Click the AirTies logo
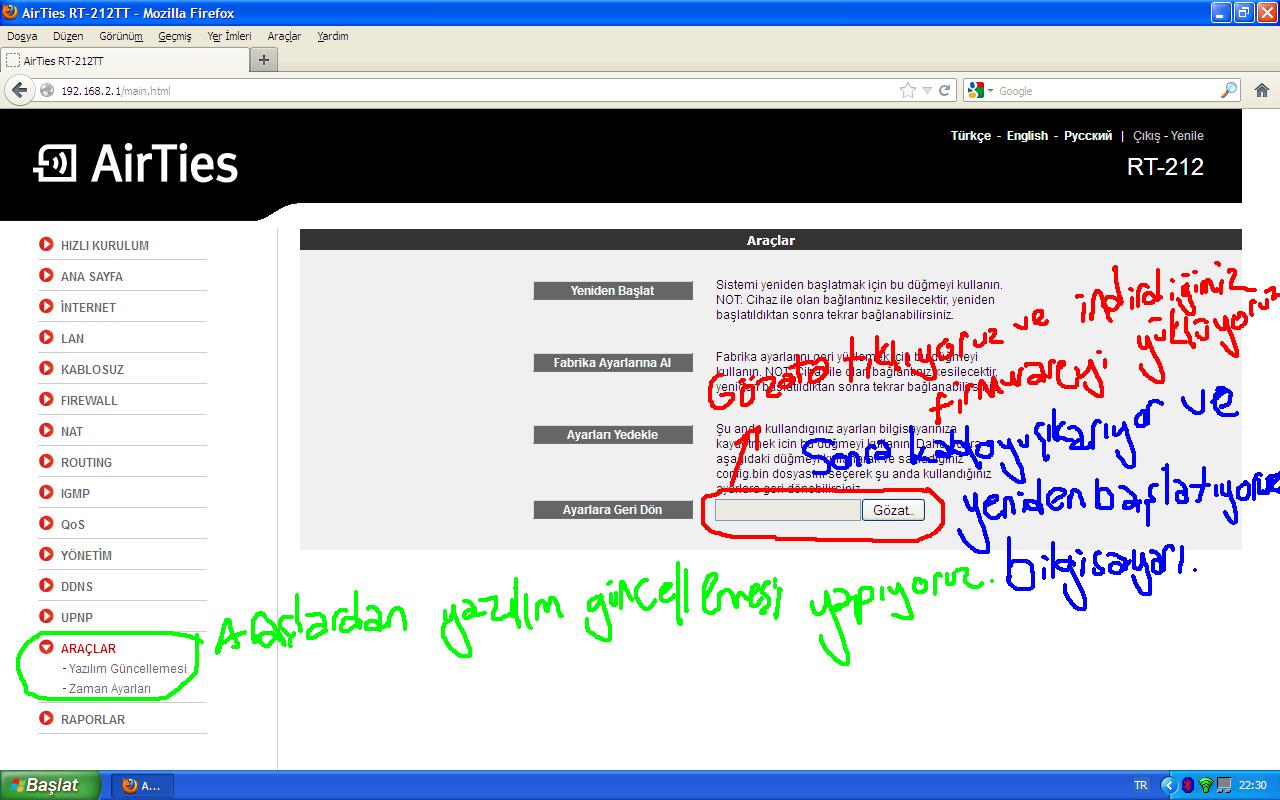The height and width of the screenshot is (800, 1280). coord(136,164)
